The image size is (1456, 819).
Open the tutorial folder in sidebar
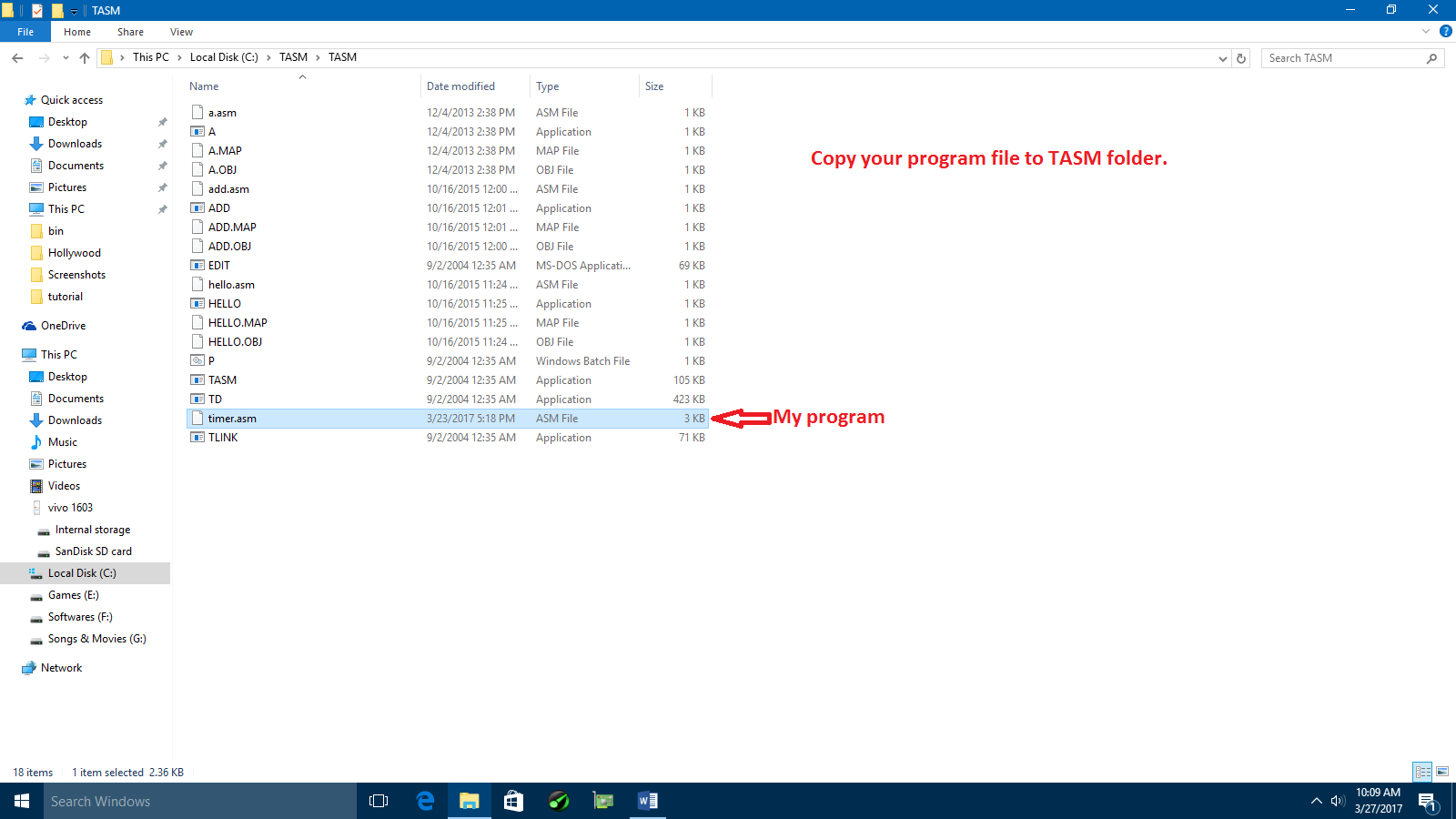coord(66,297)
